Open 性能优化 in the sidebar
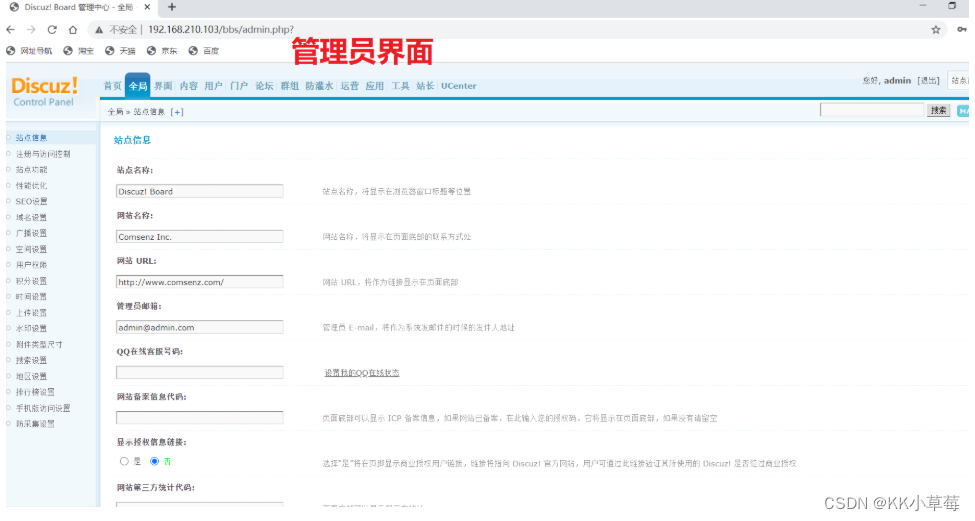The image size is (975, 521). point(31,185)
